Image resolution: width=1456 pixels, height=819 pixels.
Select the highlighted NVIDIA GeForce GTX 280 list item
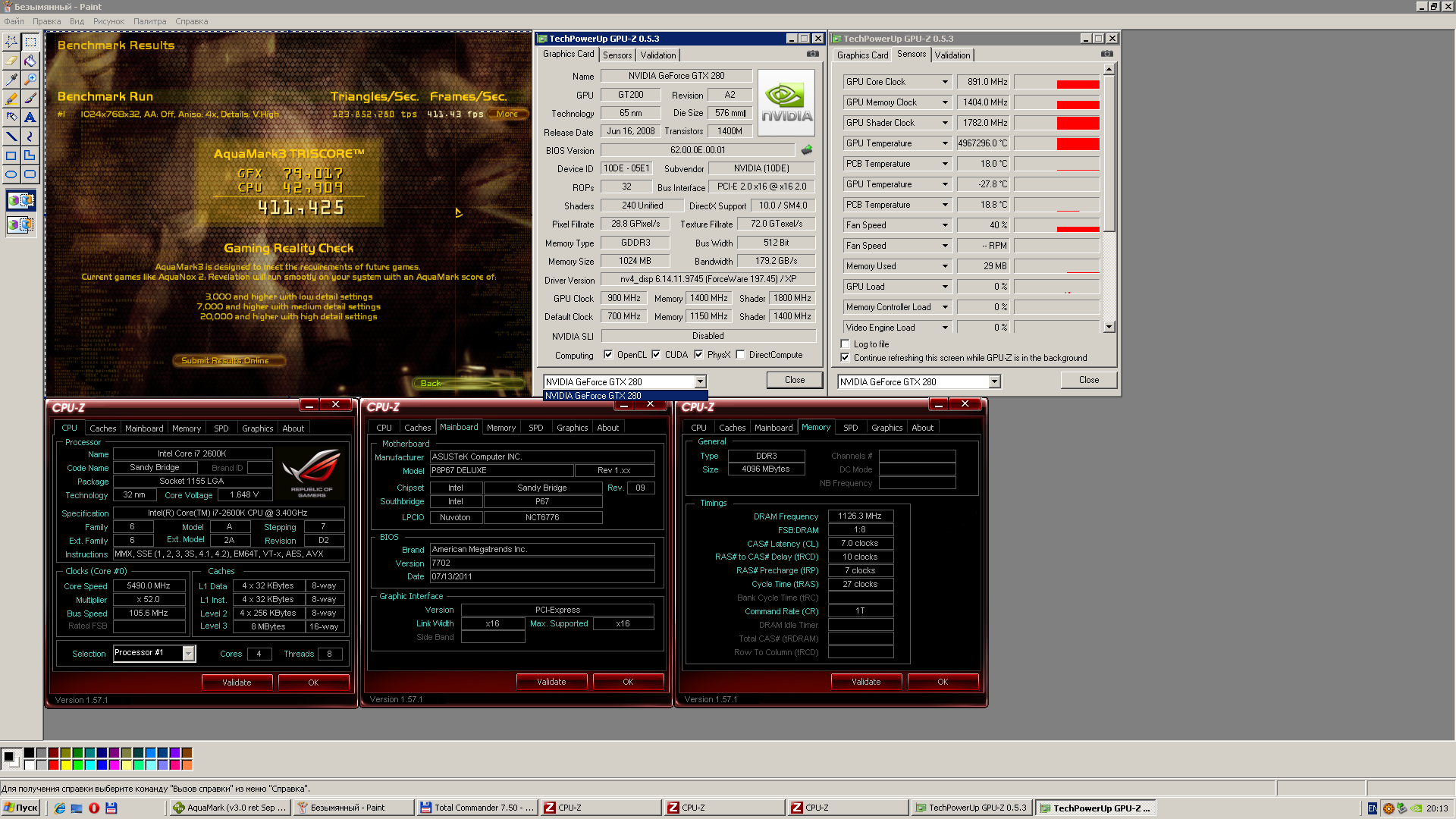tap(626, 396)
